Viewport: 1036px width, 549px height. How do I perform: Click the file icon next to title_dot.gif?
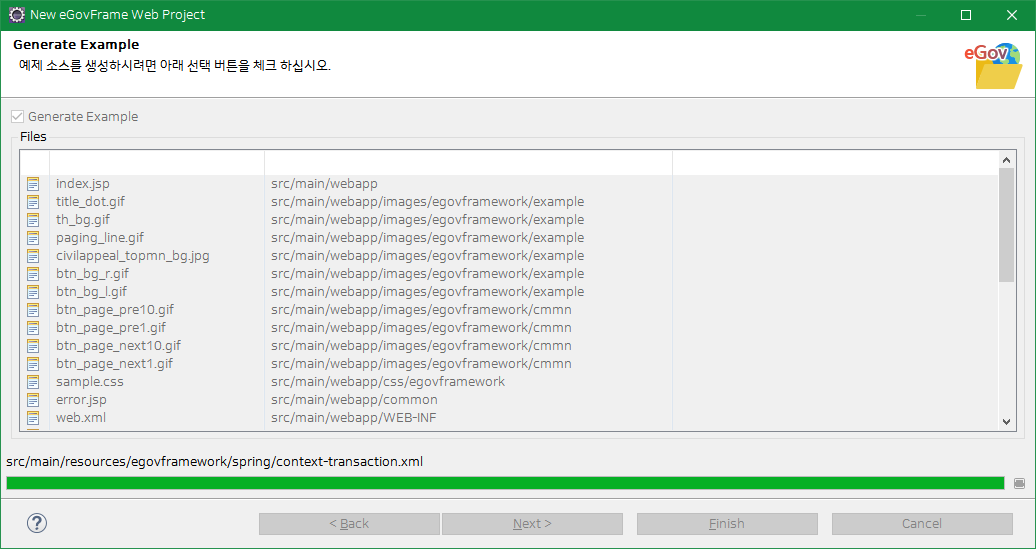point(33,201)
